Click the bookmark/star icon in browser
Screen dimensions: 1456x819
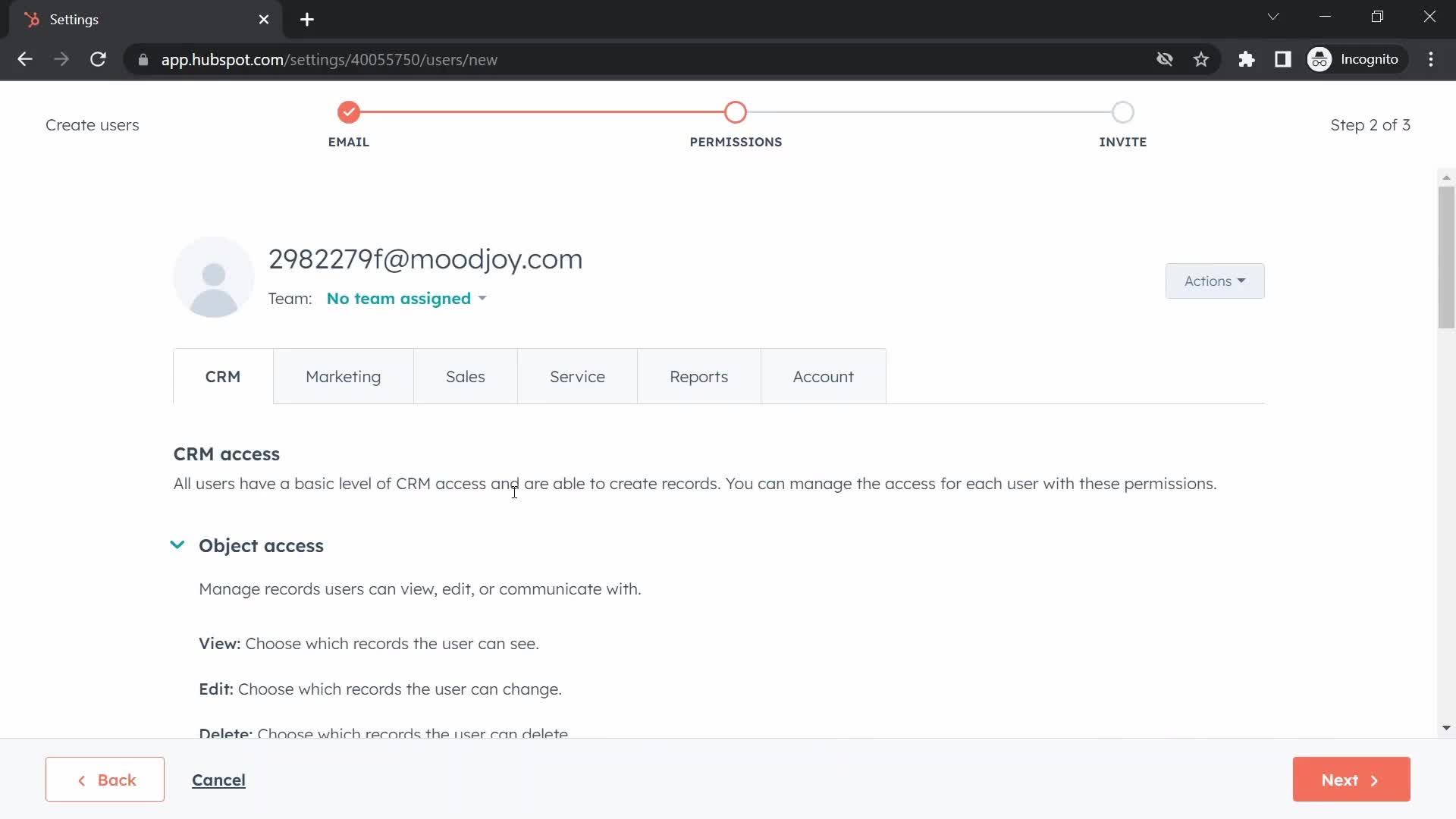click(1201, 59)
